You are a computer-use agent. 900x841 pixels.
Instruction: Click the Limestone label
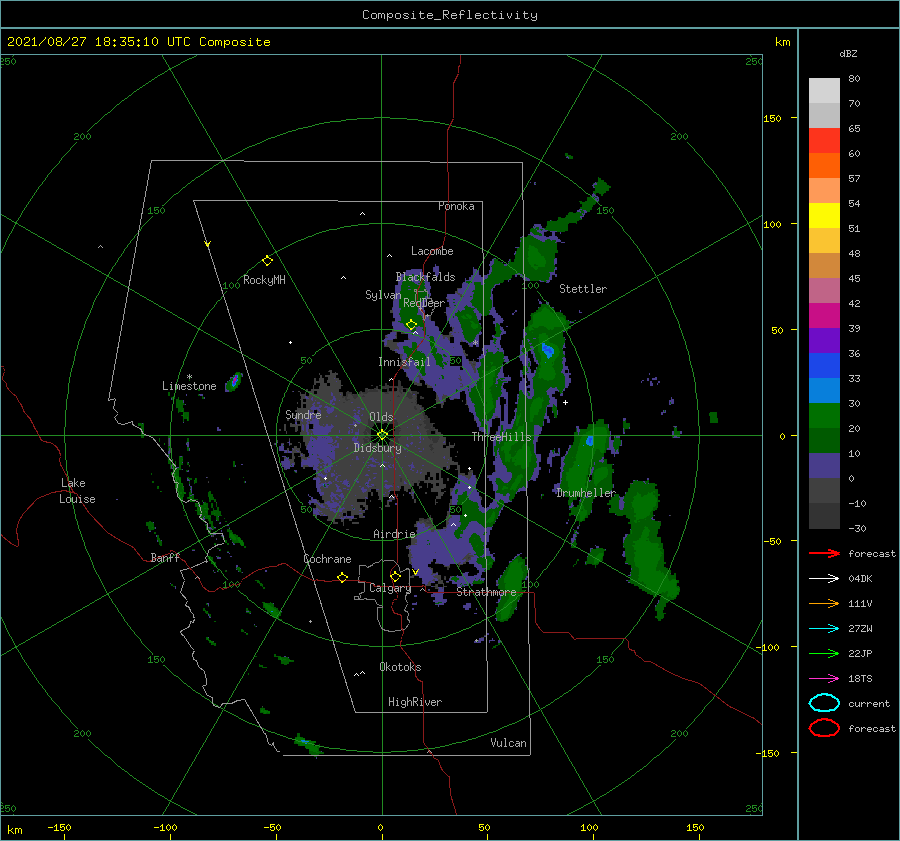[x=189, y=386]
